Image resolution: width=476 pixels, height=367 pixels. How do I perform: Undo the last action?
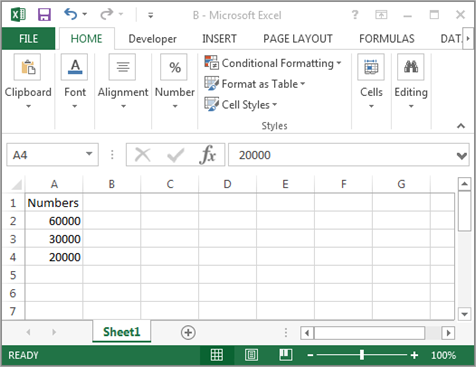point(71,14)
